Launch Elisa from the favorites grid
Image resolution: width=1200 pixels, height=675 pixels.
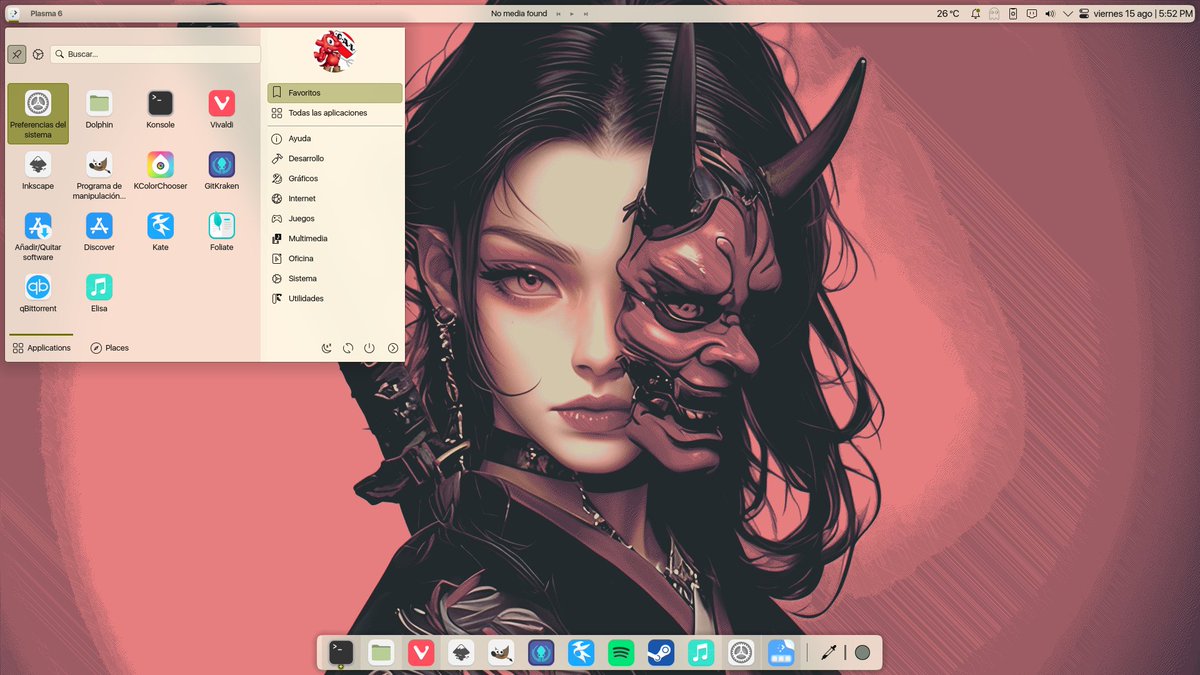(99, 293)
